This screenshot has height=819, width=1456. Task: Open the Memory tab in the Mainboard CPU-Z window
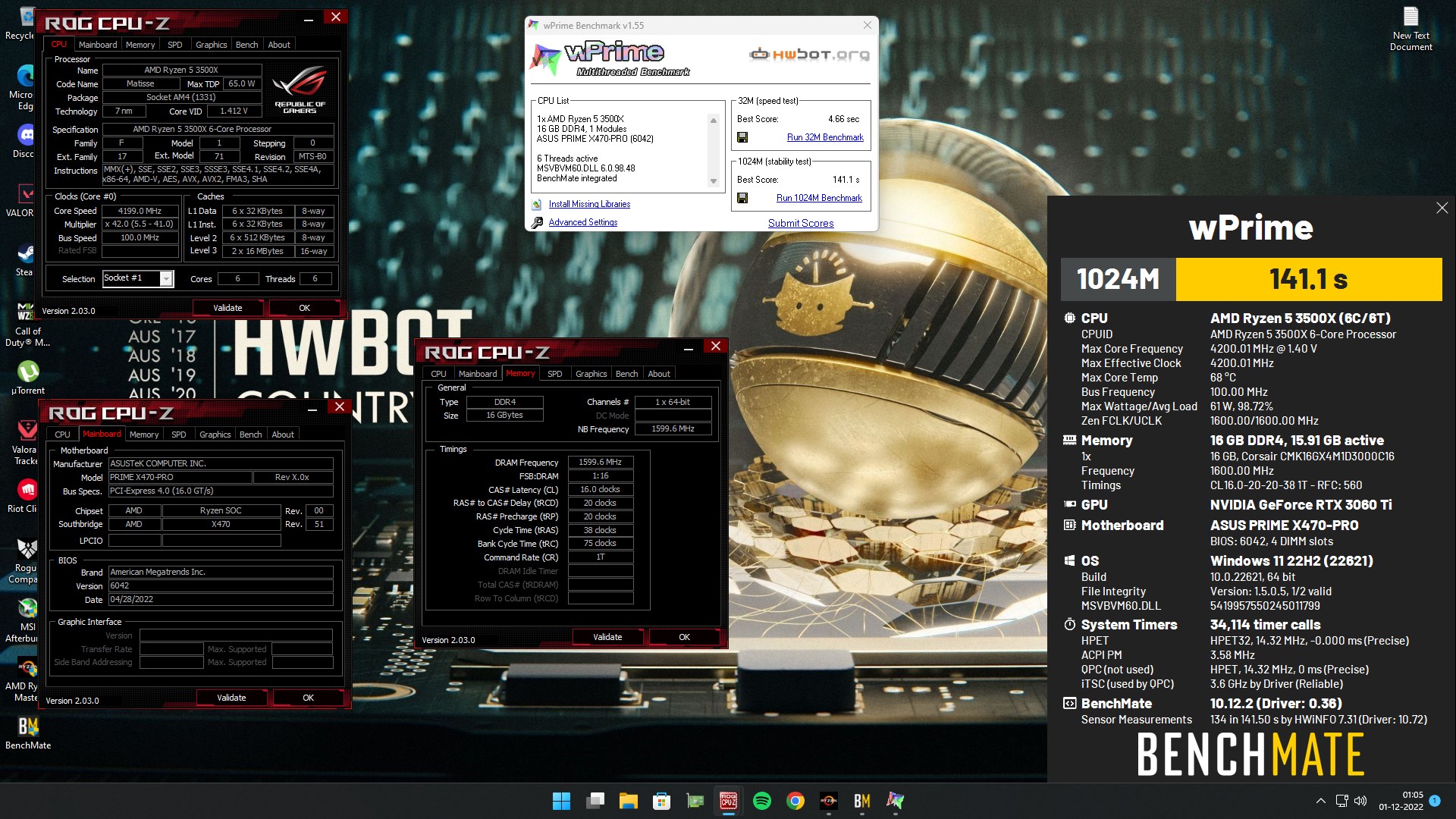[144, 435]
